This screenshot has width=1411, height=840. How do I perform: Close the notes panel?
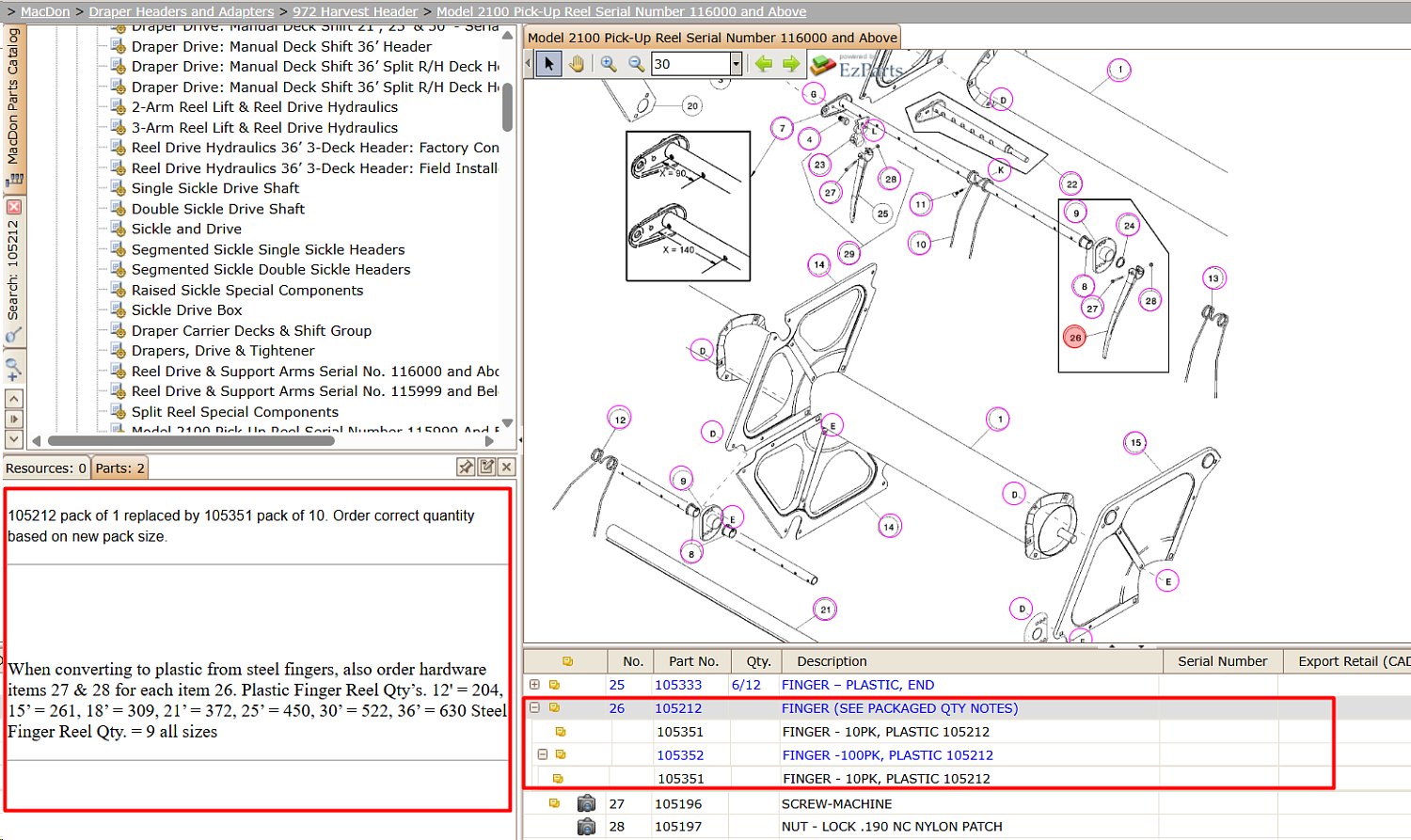click(x=506, y=468)
